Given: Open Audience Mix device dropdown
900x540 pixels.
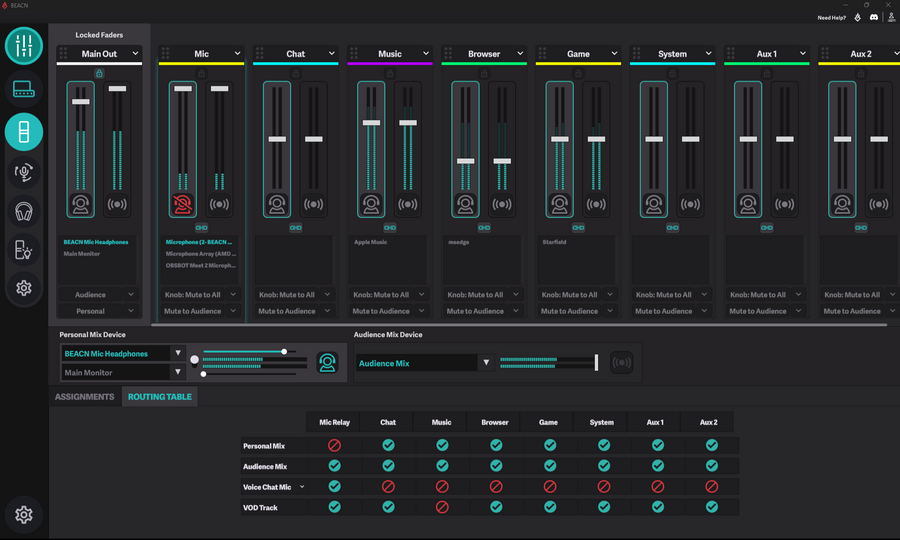Looking at the screenshot, I should (486, 363).
